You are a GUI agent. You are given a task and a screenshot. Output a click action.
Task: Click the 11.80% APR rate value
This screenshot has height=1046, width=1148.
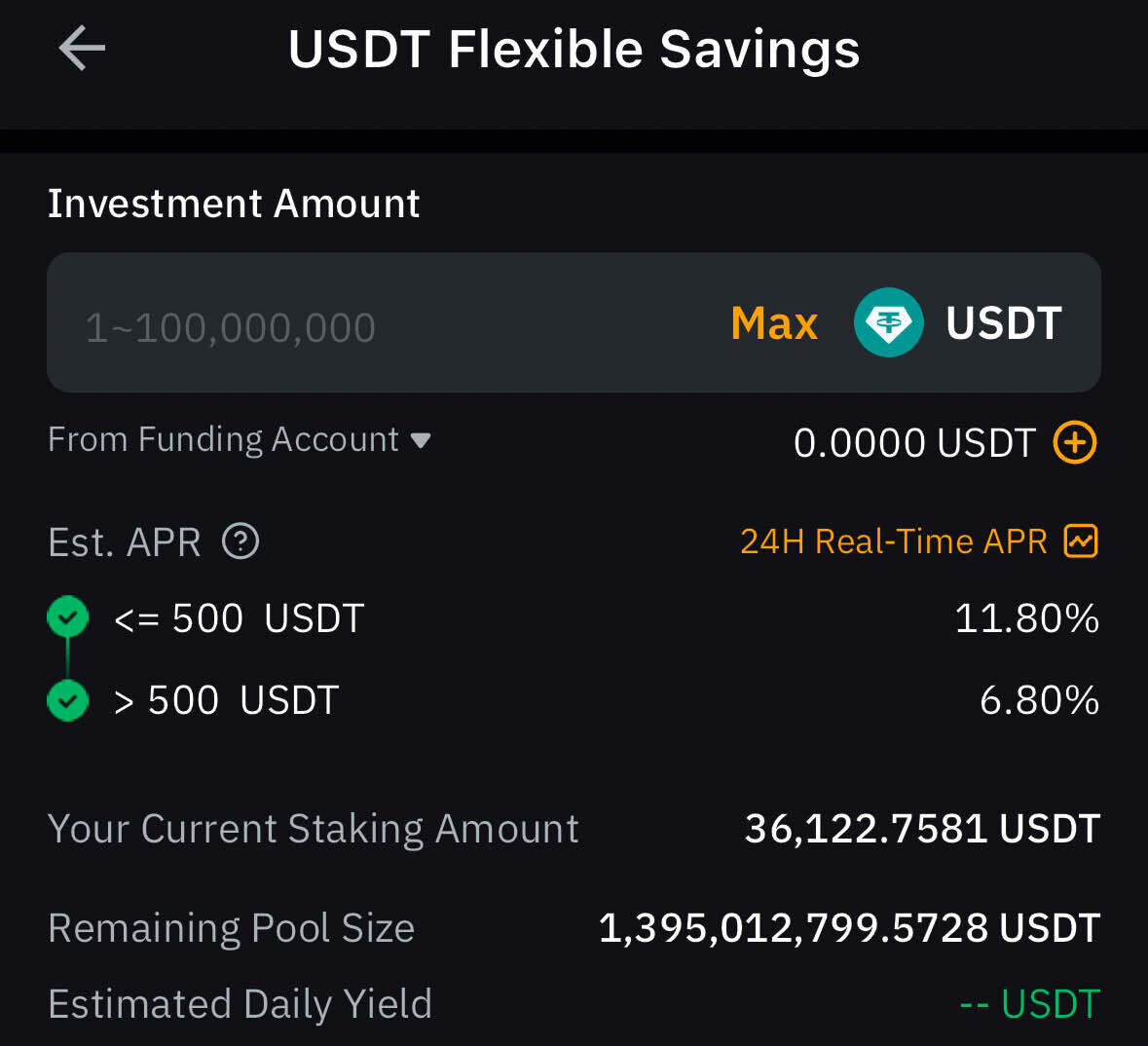(x=1026, y=618)
